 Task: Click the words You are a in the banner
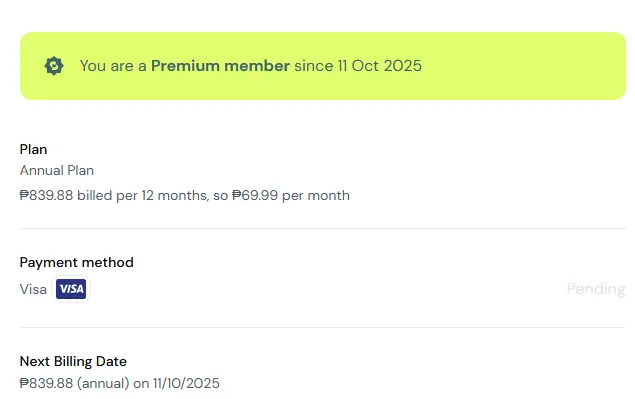click(x=113, y=66)
